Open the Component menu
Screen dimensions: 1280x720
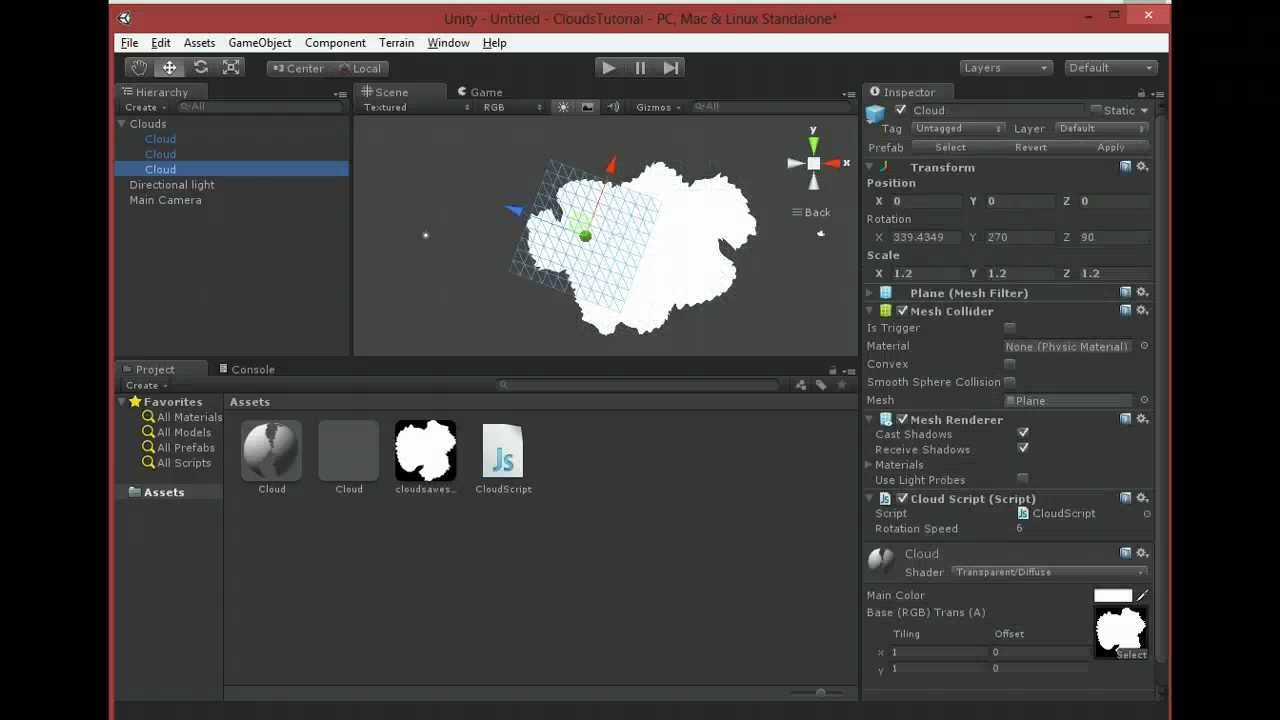pos(335,43)
